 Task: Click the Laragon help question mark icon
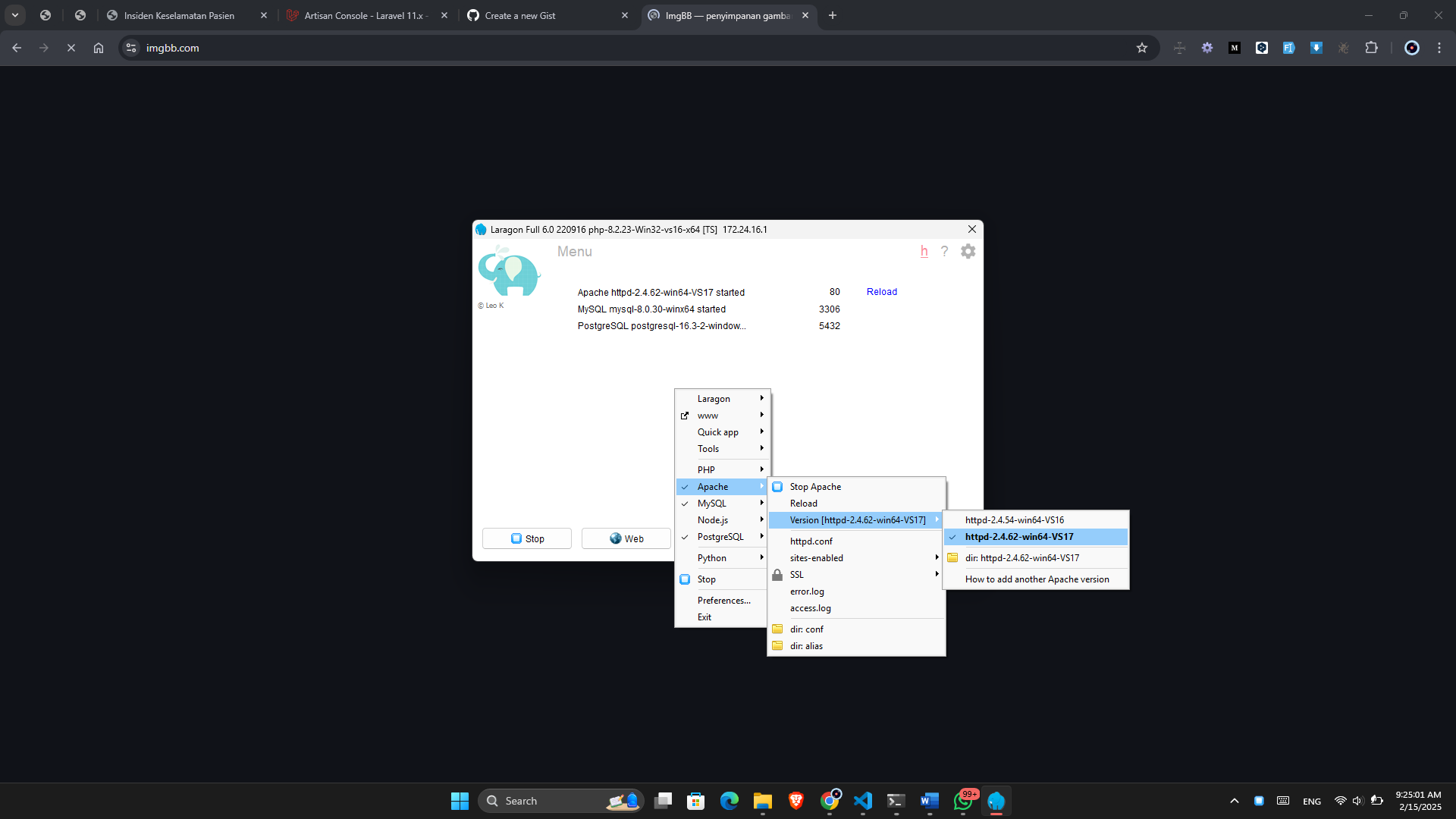coord(944,251)
